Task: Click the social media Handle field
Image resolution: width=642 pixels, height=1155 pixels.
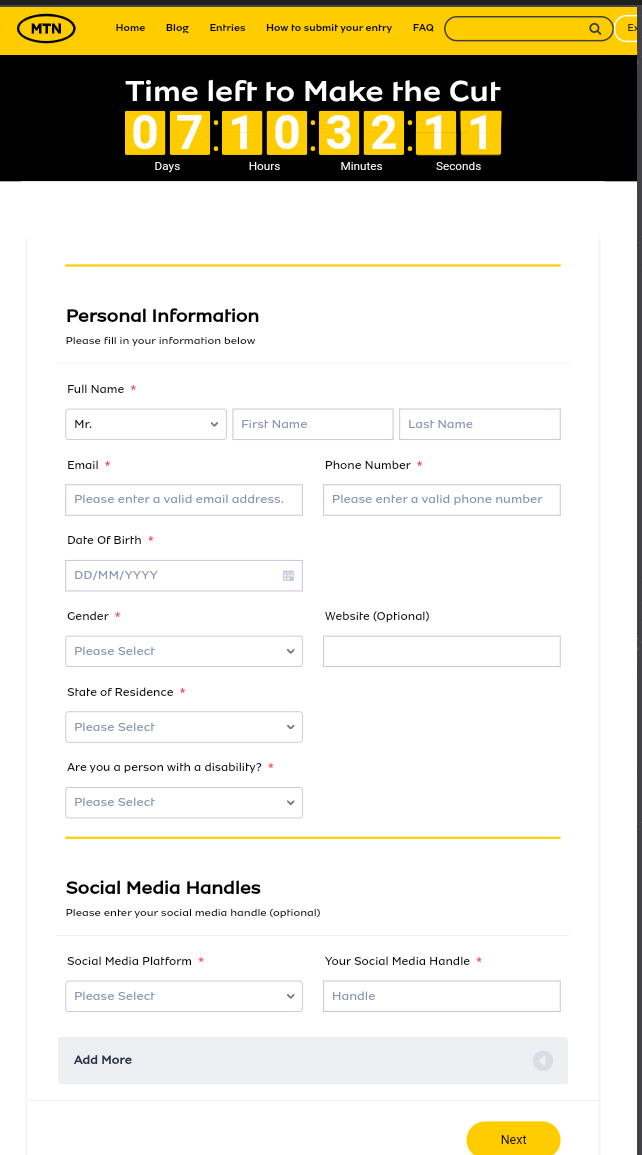Action: click(441, 996)
